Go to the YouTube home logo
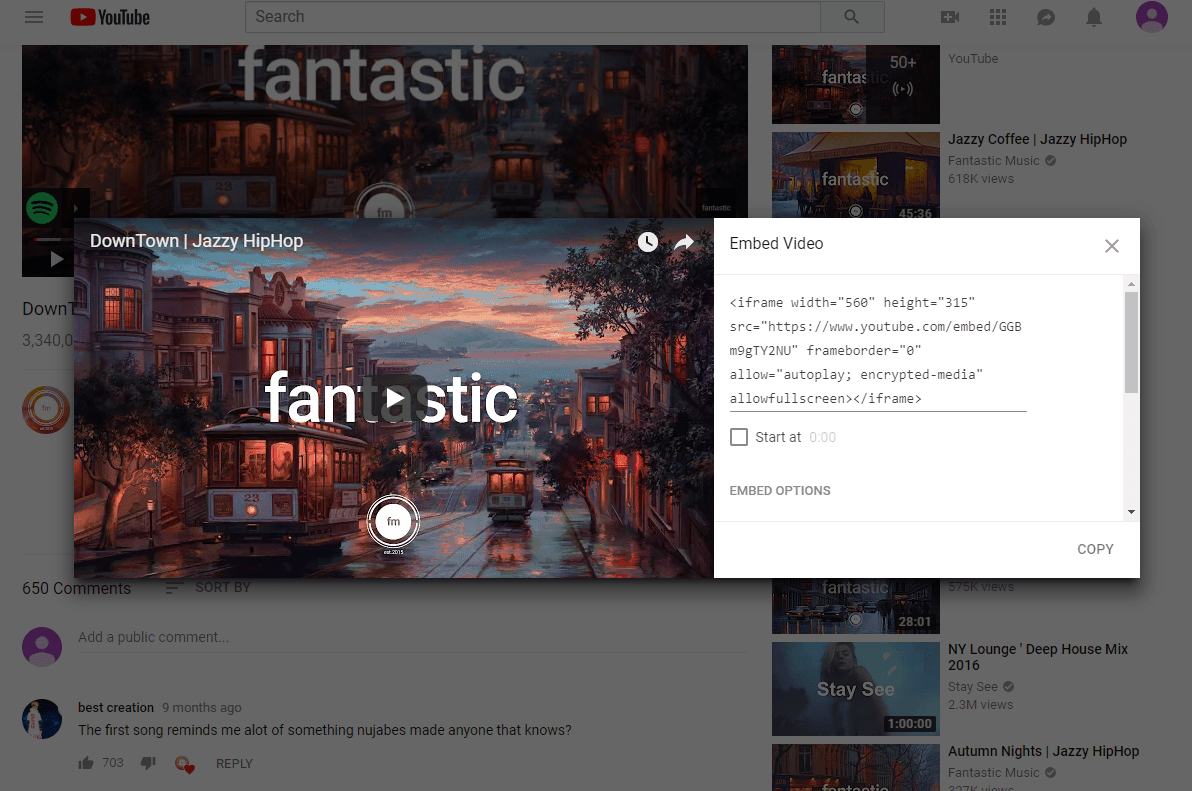The height and width of the screenshot is (791, 1192). (110, 17)
